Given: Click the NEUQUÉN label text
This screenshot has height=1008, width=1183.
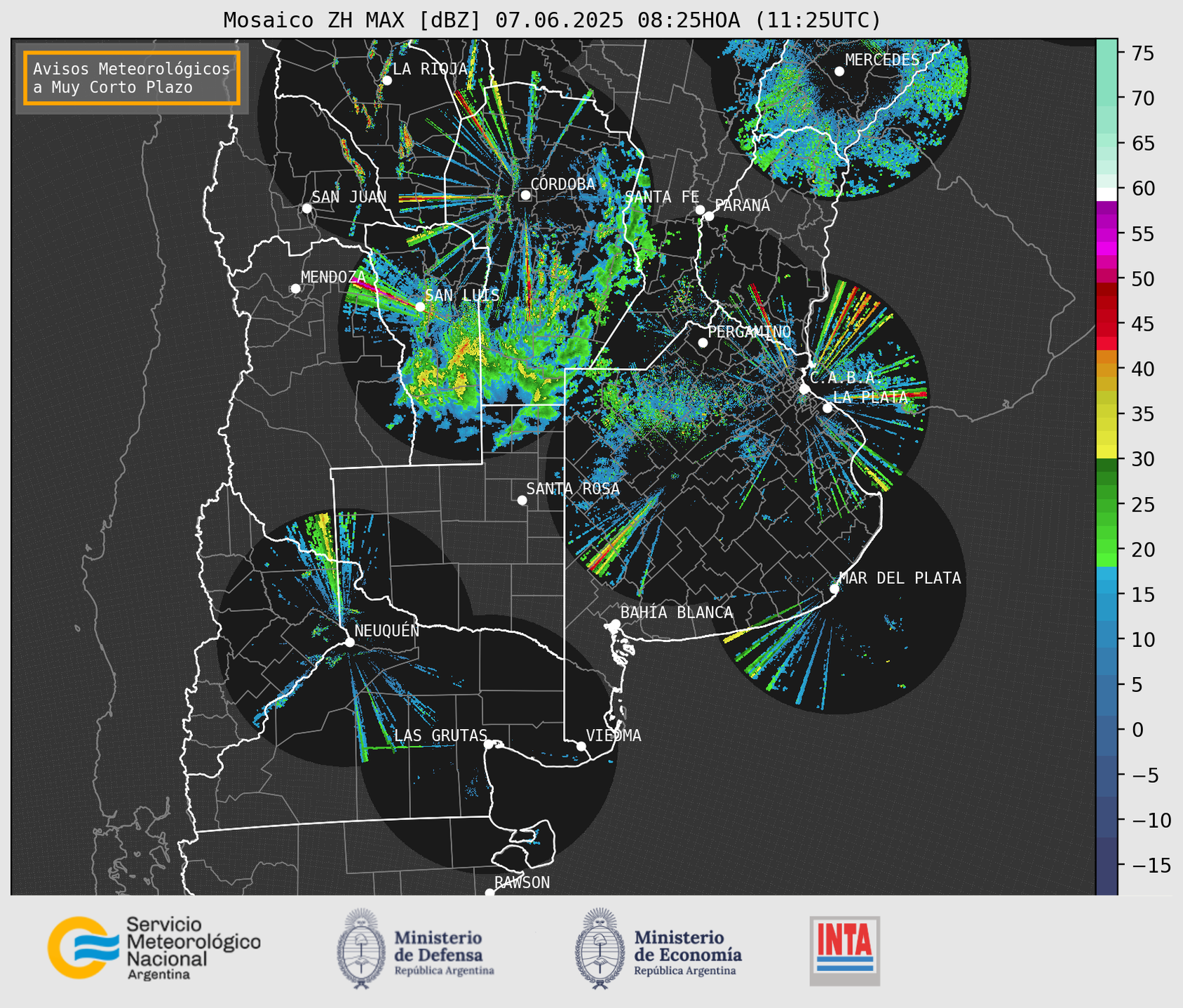Looking at the screenshot, I should [386, 630].
